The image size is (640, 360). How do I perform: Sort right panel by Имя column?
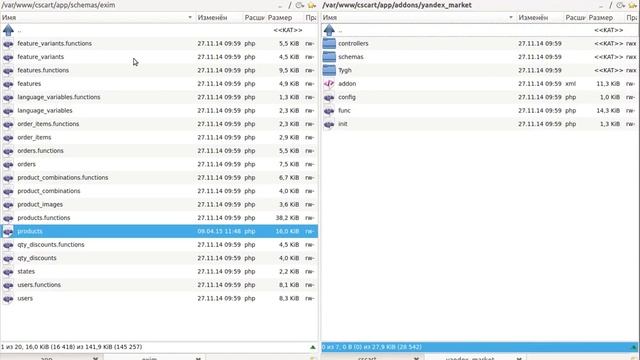pyautogui.click(x=418, y=18)
